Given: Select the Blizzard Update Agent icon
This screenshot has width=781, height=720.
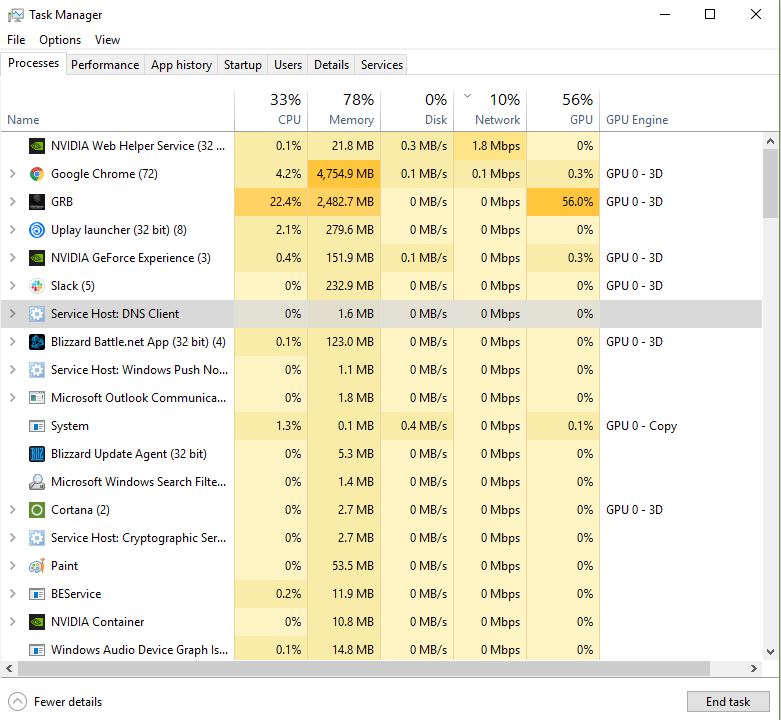Looking at the screenshot, I should (x=36, y=454).
